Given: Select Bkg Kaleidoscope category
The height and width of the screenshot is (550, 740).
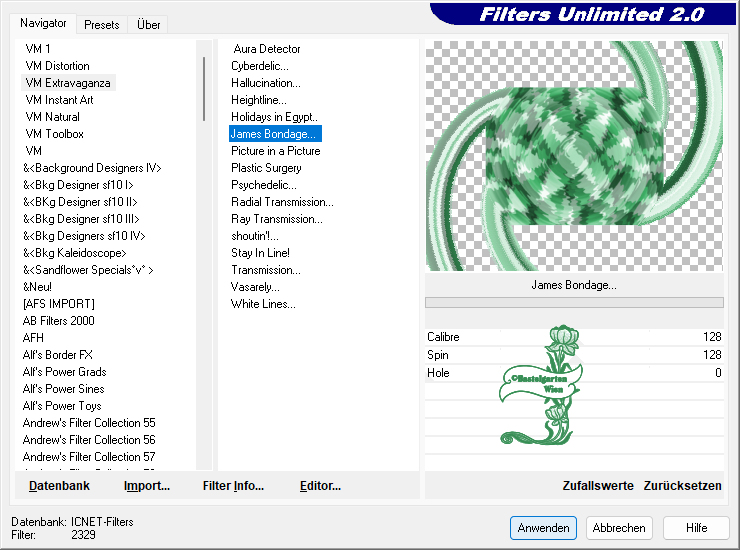Looking at the screenshot, I should click(75, 253).
